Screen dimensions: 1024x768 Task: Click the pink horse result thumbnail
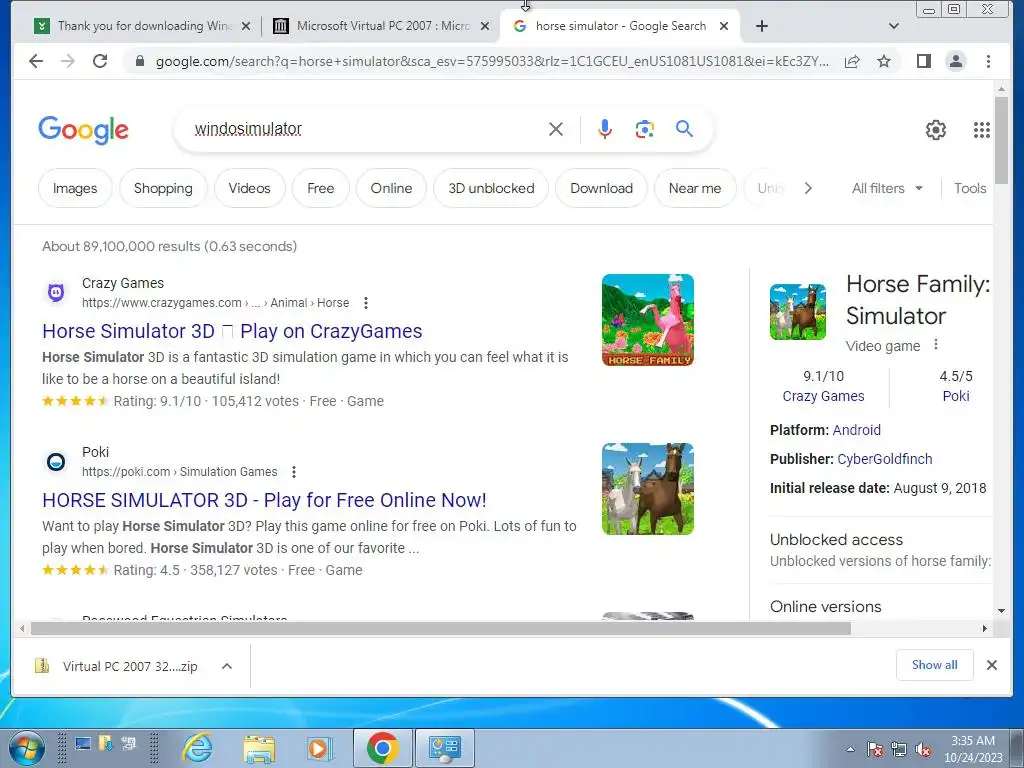(x=648, y=320)
